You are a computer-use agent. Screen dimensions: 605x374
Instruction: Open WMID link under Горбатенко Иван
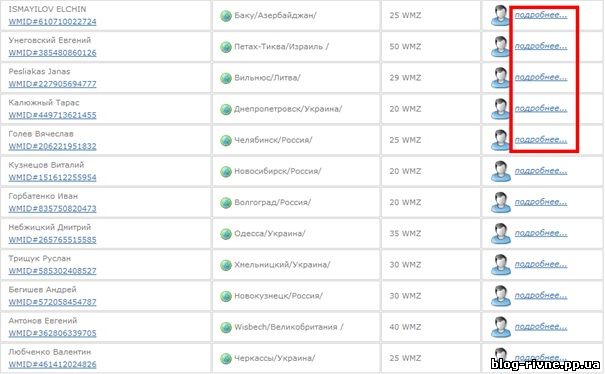(x=52, y=208)
